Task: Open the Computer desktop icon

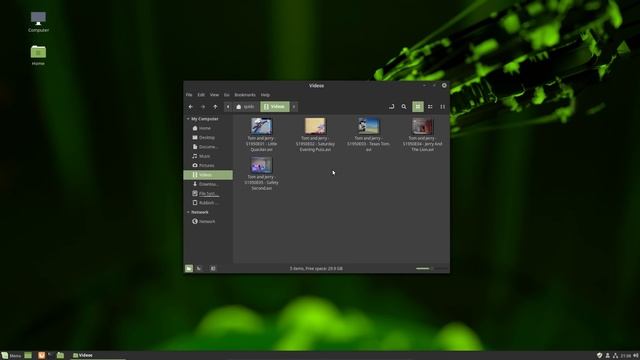Action: click(x=38, y=22)
